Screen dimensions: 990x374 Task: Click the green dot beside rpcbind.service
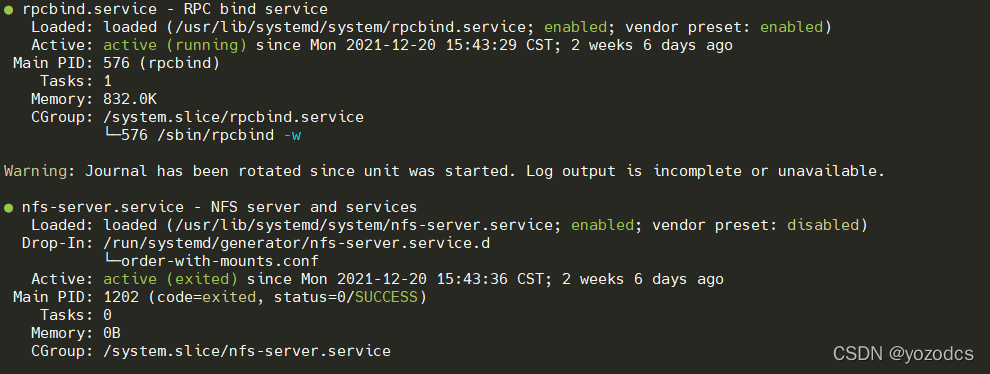pos(8,9)
